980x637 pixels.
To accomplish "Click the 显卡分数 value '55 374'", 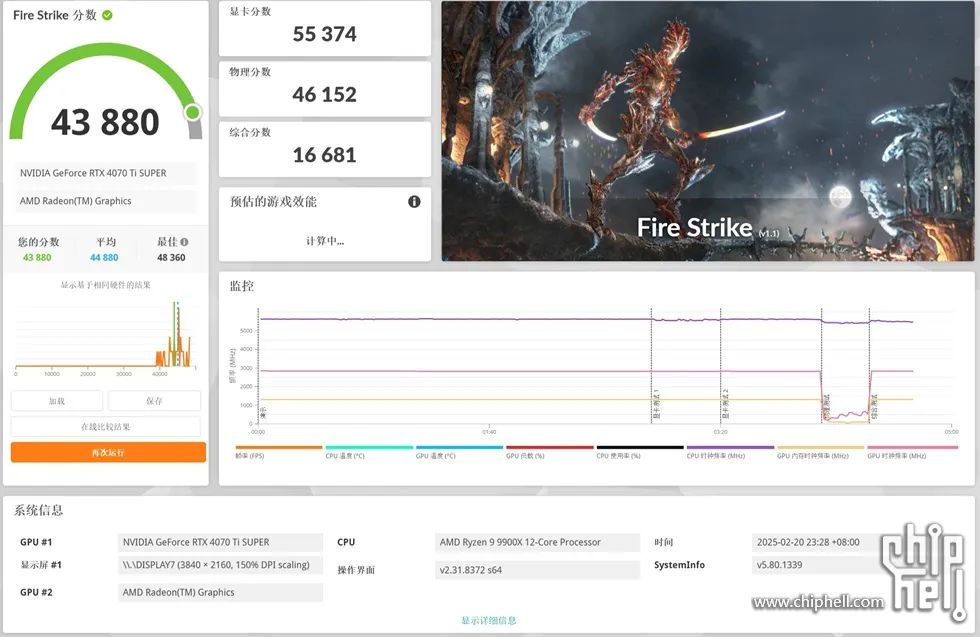I will (x=324, y=34).
